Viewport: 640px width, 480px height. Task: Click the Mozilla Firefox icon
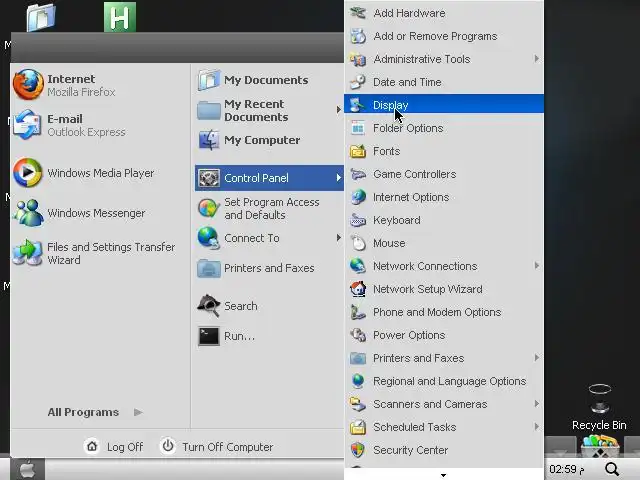[28, 85]
